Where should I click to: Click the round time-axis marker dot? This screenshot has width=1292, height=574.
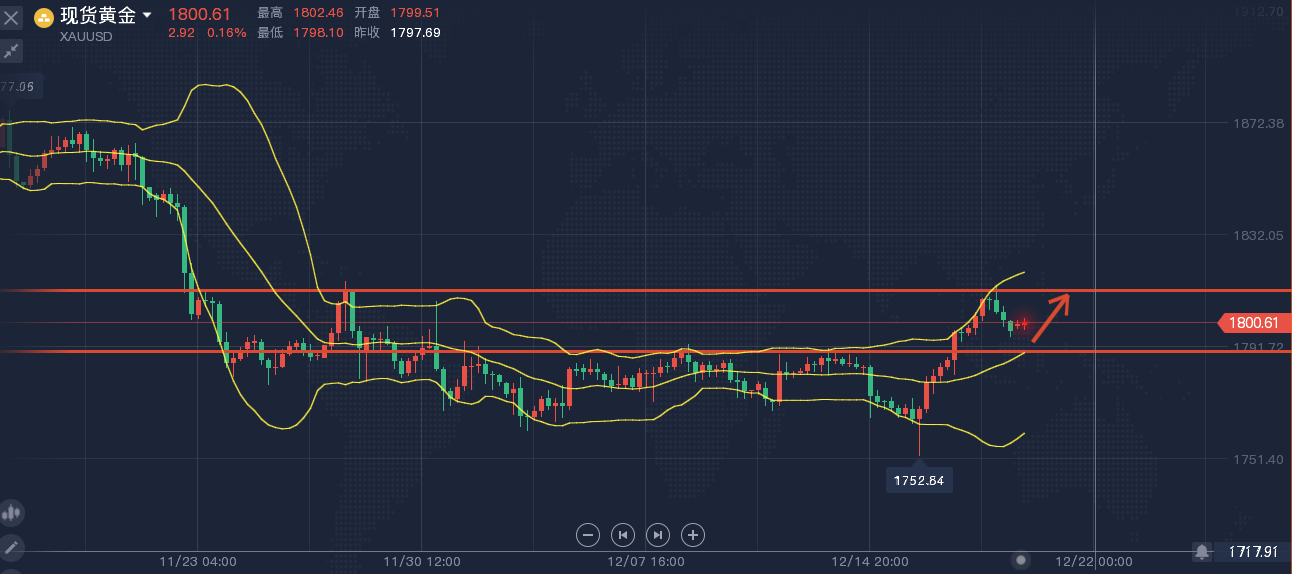point(1021,560)
